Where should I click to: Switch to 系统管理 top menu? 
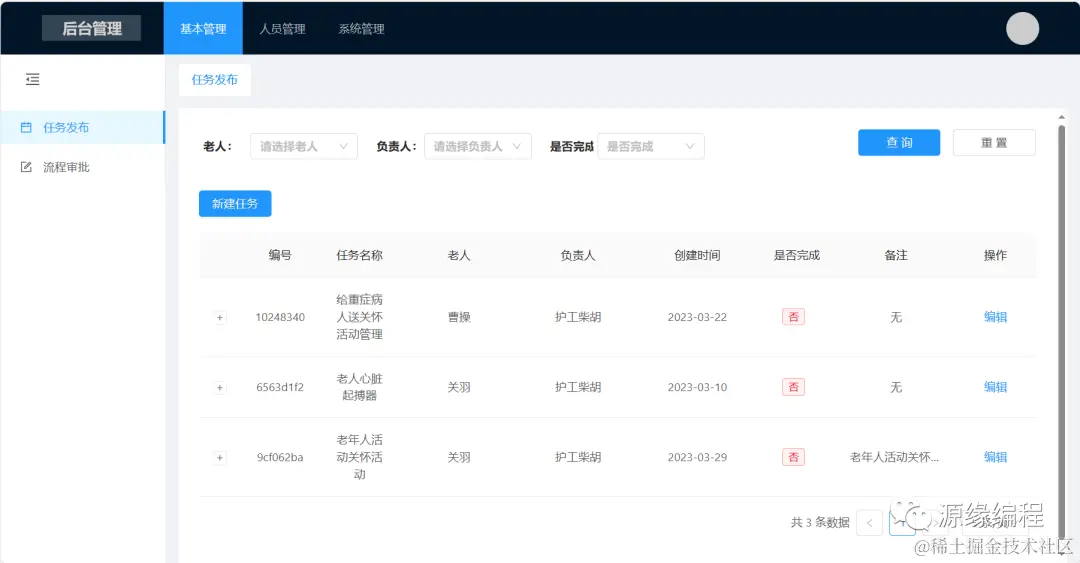pyautogui.click(x=361, y=28)
